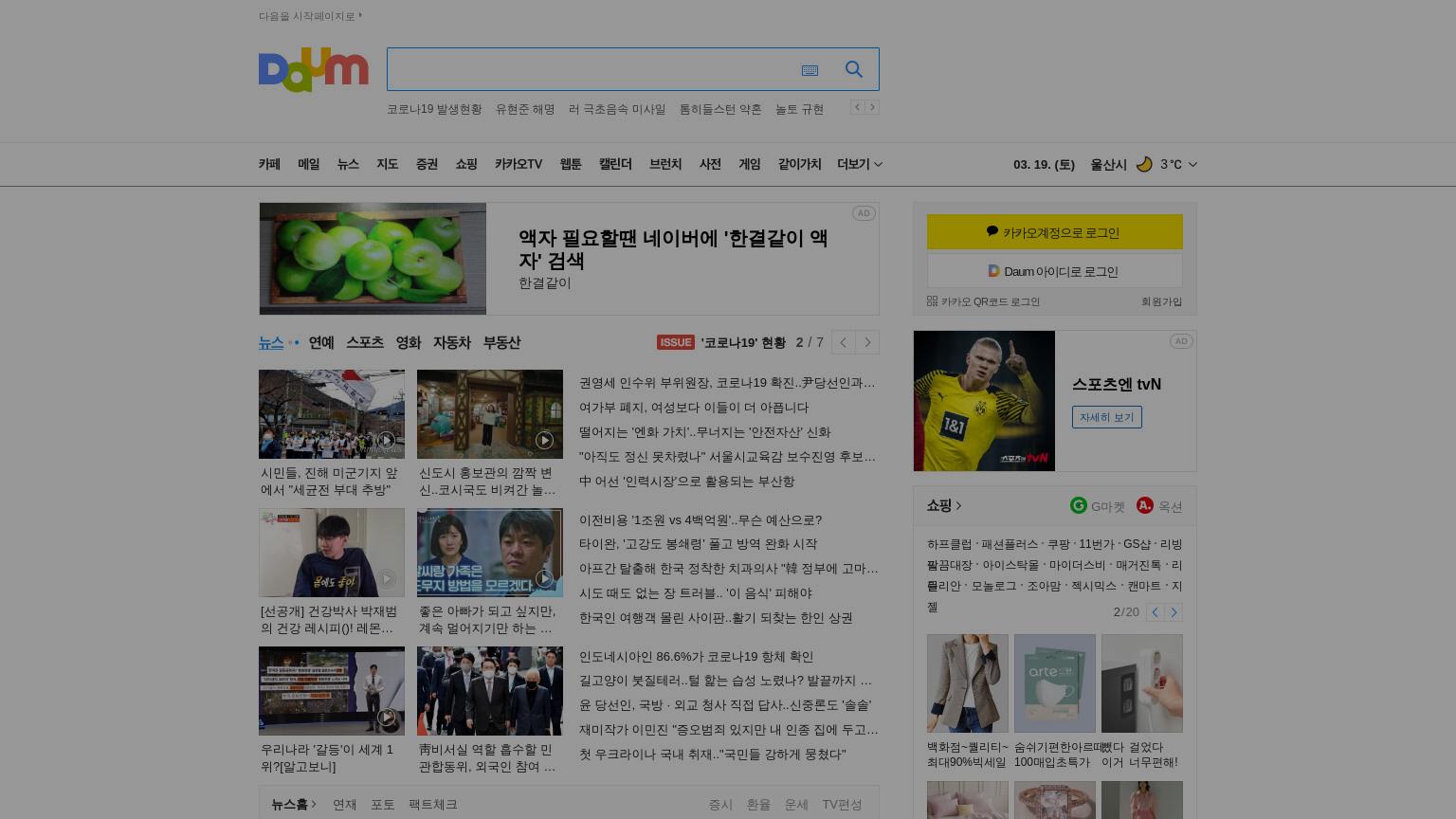
Task: Open the 팩트체크 link
Action: tap(432, 804)
